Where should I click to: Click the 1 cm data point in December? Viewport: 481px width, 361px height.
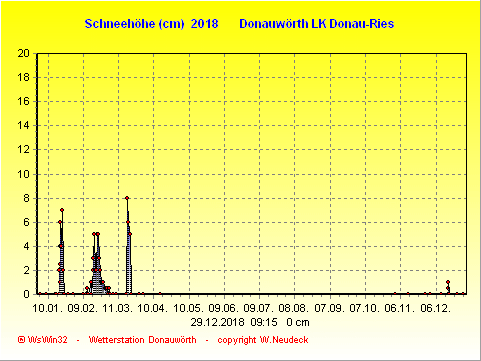click(x=448, y=282)
